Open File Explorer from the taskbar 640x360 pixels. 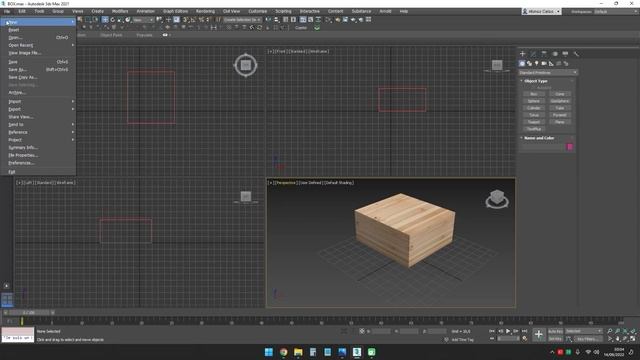(298, 352)
